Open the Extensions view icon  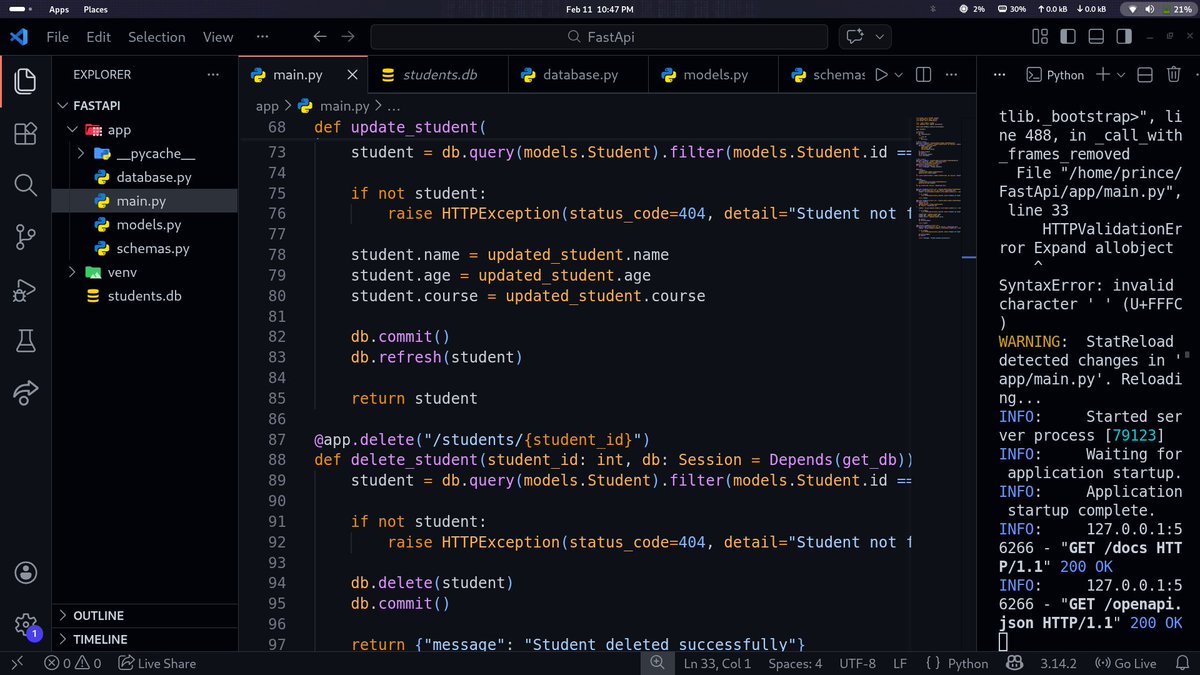(x=25, y=133)
